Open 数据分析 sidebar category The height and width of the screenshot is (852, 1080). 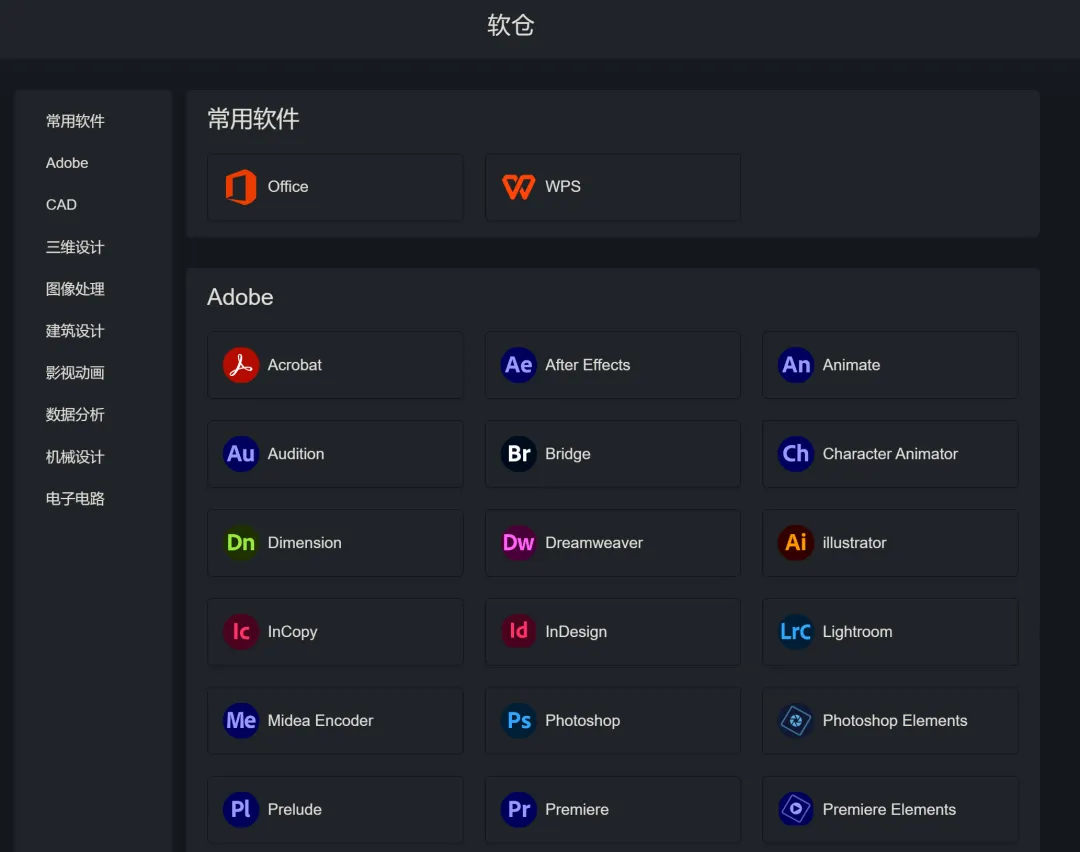(x=75, y=415)
